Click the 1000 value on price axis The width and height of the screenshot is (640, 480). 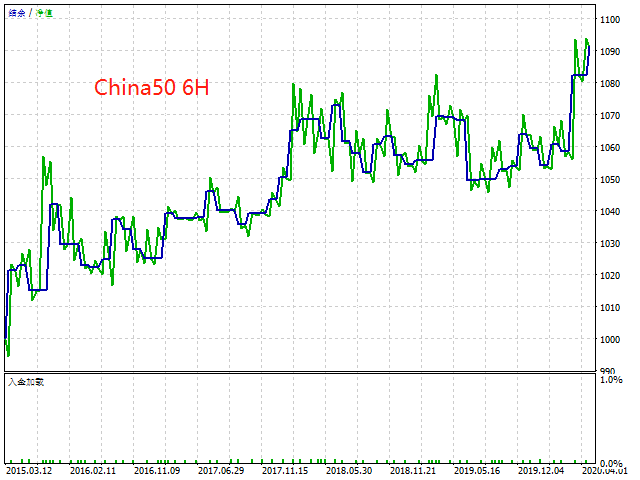tap(610, 340)
